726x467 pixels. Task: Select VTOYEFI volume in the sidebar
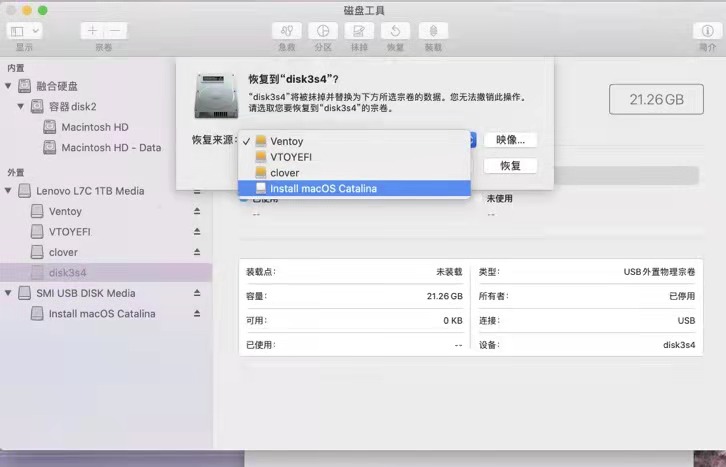(x=70, y=232)
